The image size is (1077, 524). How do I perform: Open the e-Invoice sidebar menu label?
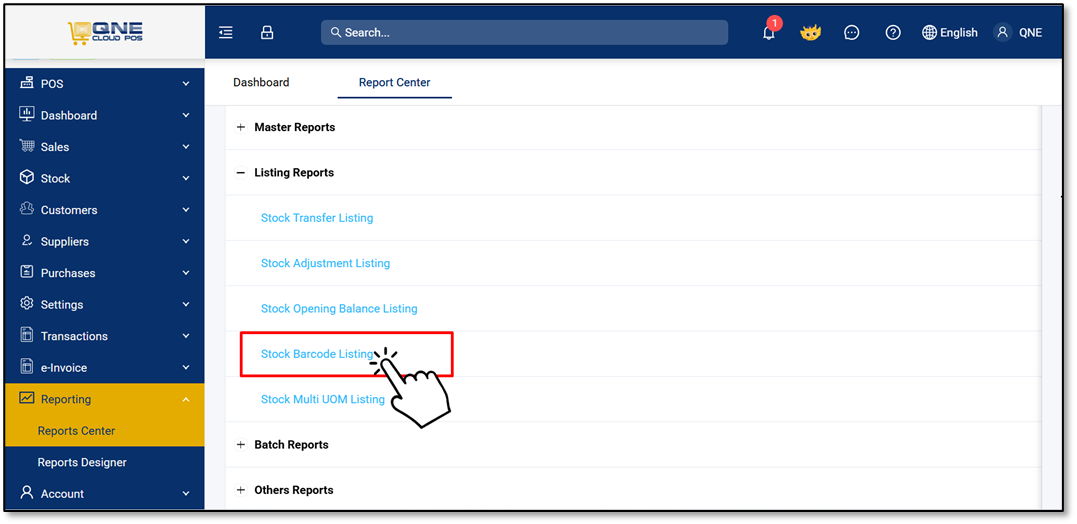(x=63, y=367)
